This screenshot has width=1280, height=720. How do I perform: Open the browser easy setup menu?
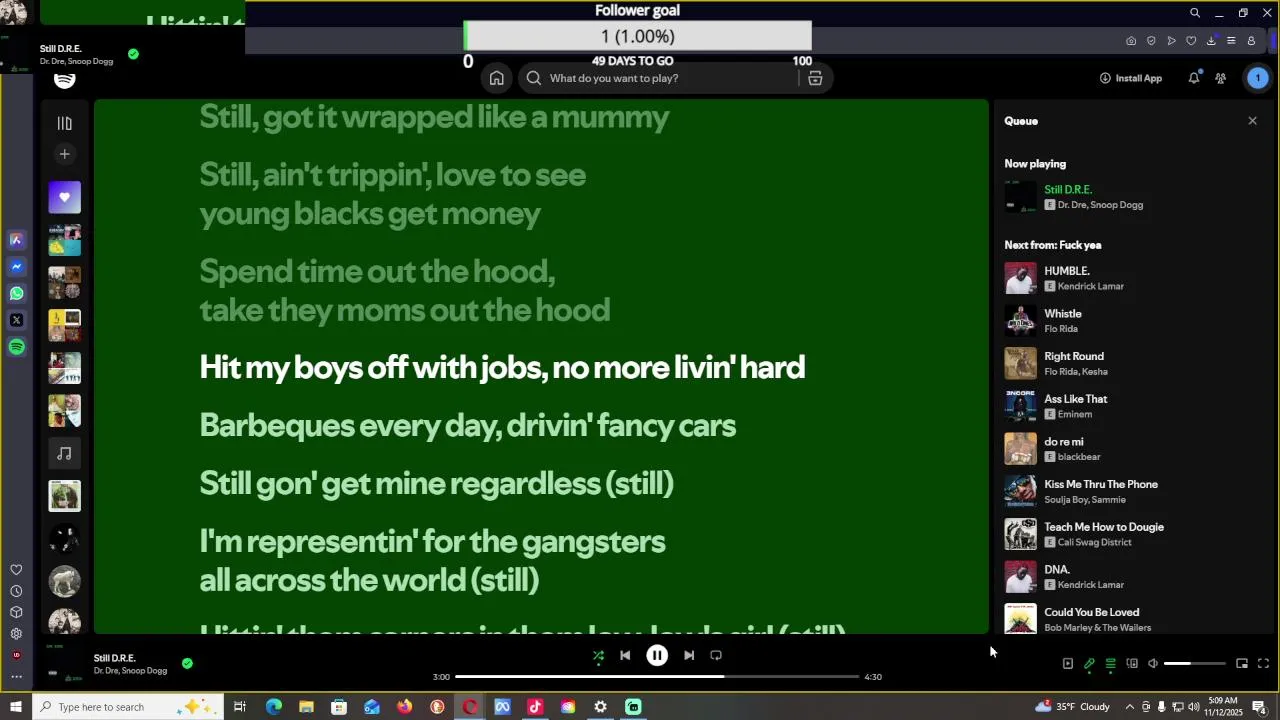pos(1231,41)
